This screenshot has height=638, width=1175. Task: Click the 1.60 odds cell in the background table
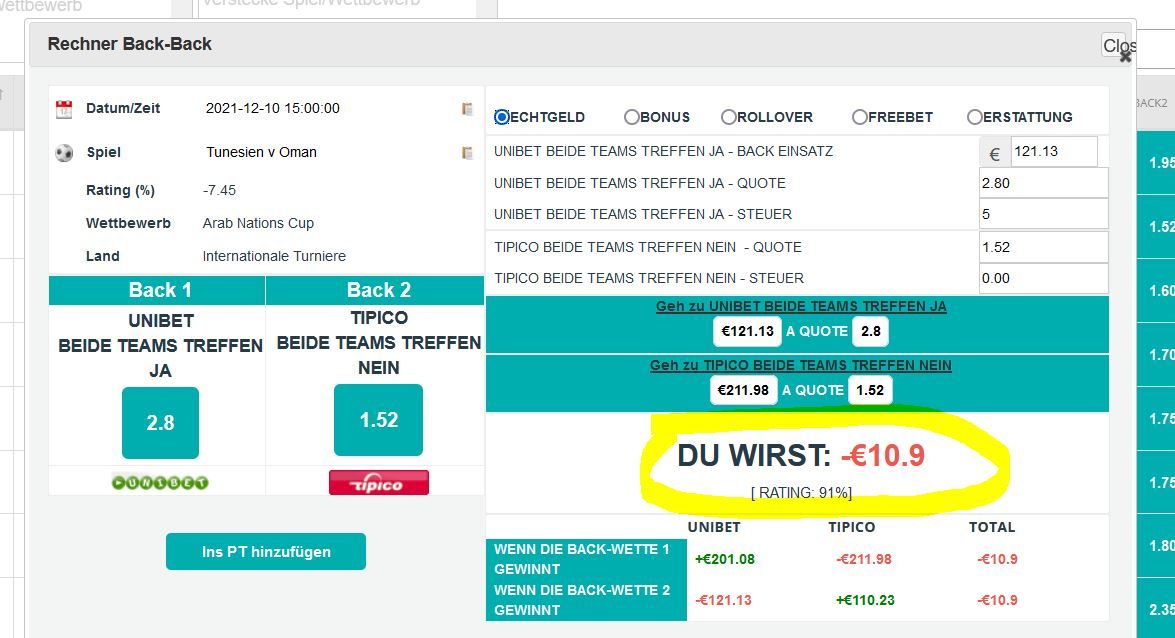(1156, 291)
